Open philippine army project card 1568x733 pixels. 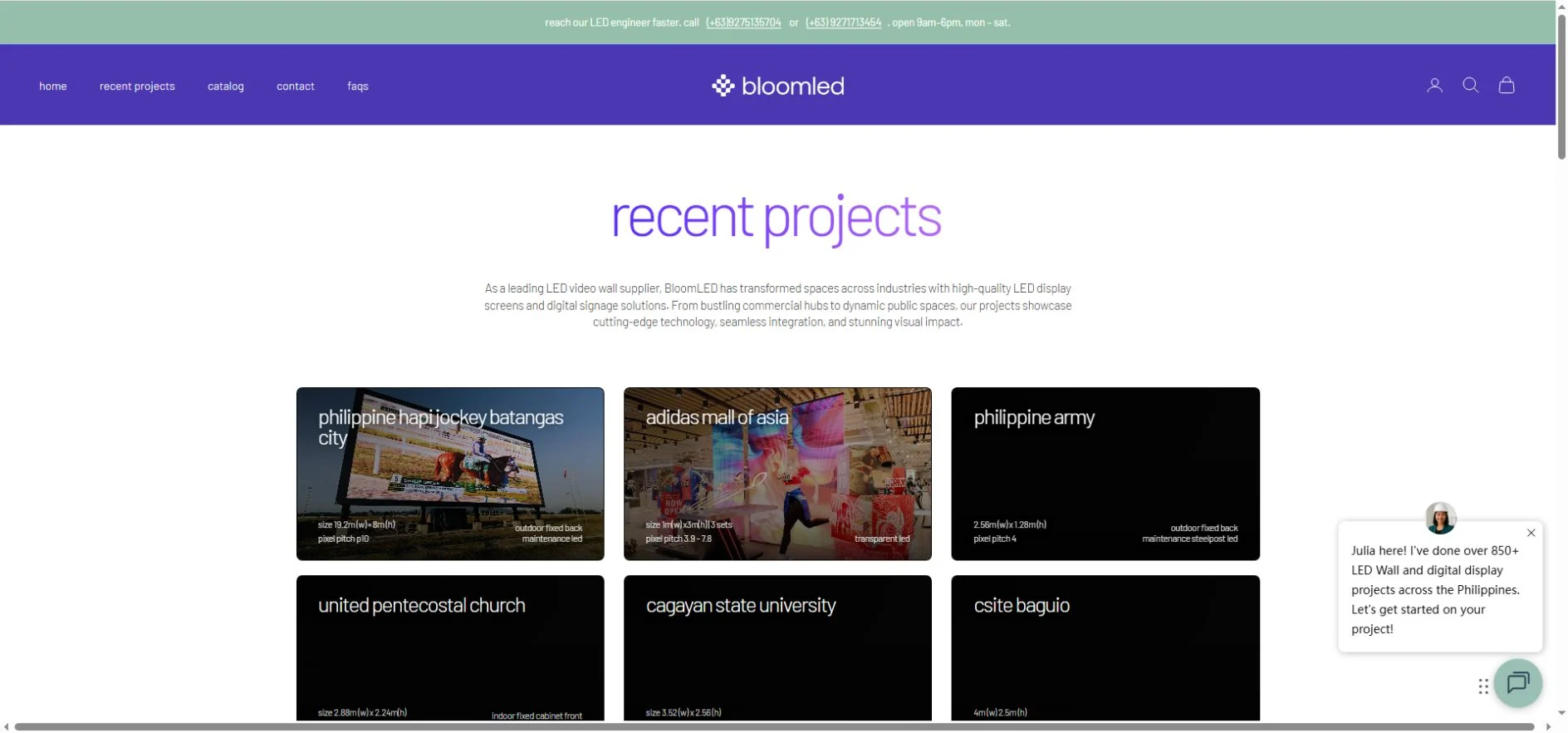pos(1105,474)
